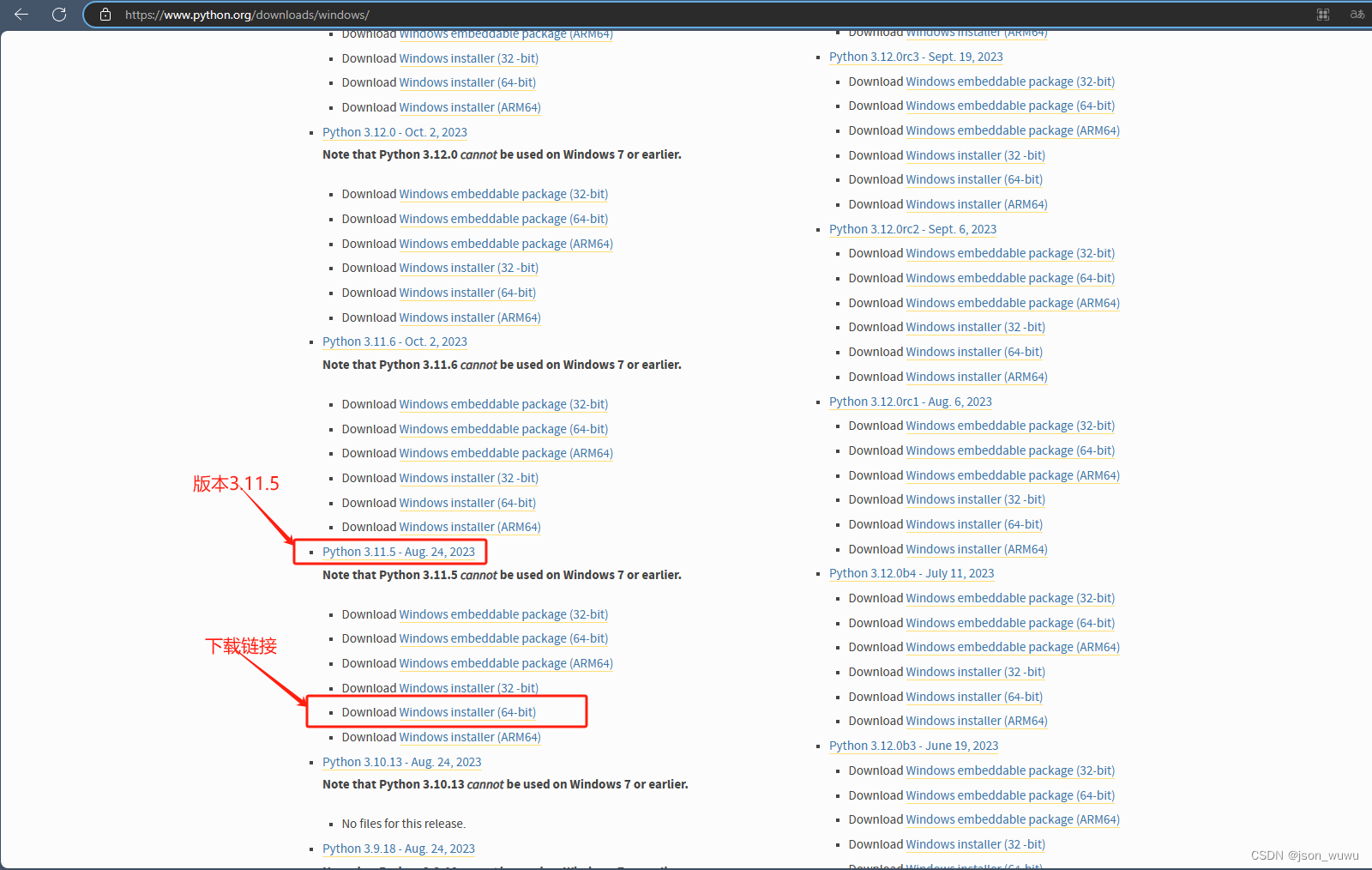Image resolution: width=1372 pixels, height=870 pixels.
Task: Download Python 3.11.6 embeddable package (32-bit)
Action: click(503, 404)
